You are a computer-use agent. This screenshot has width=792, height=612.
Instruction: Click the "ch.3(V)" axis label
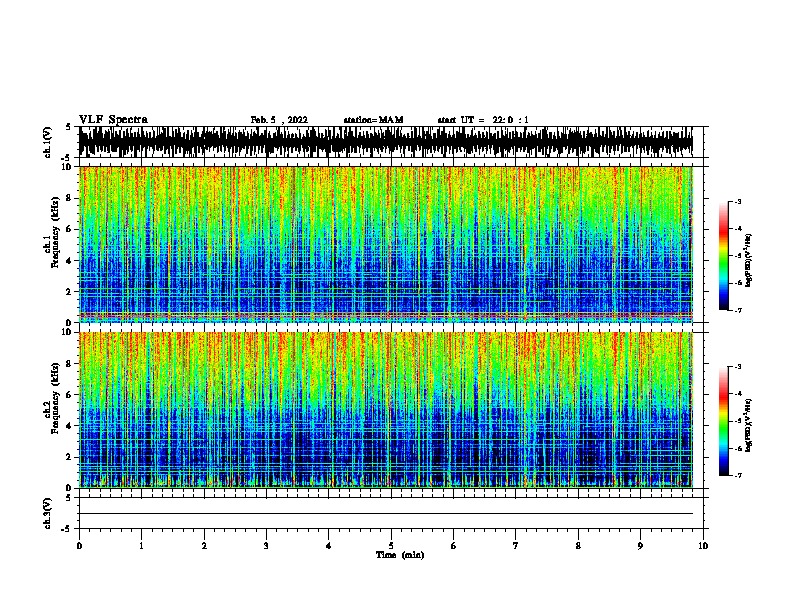click(x=48, y=513)
